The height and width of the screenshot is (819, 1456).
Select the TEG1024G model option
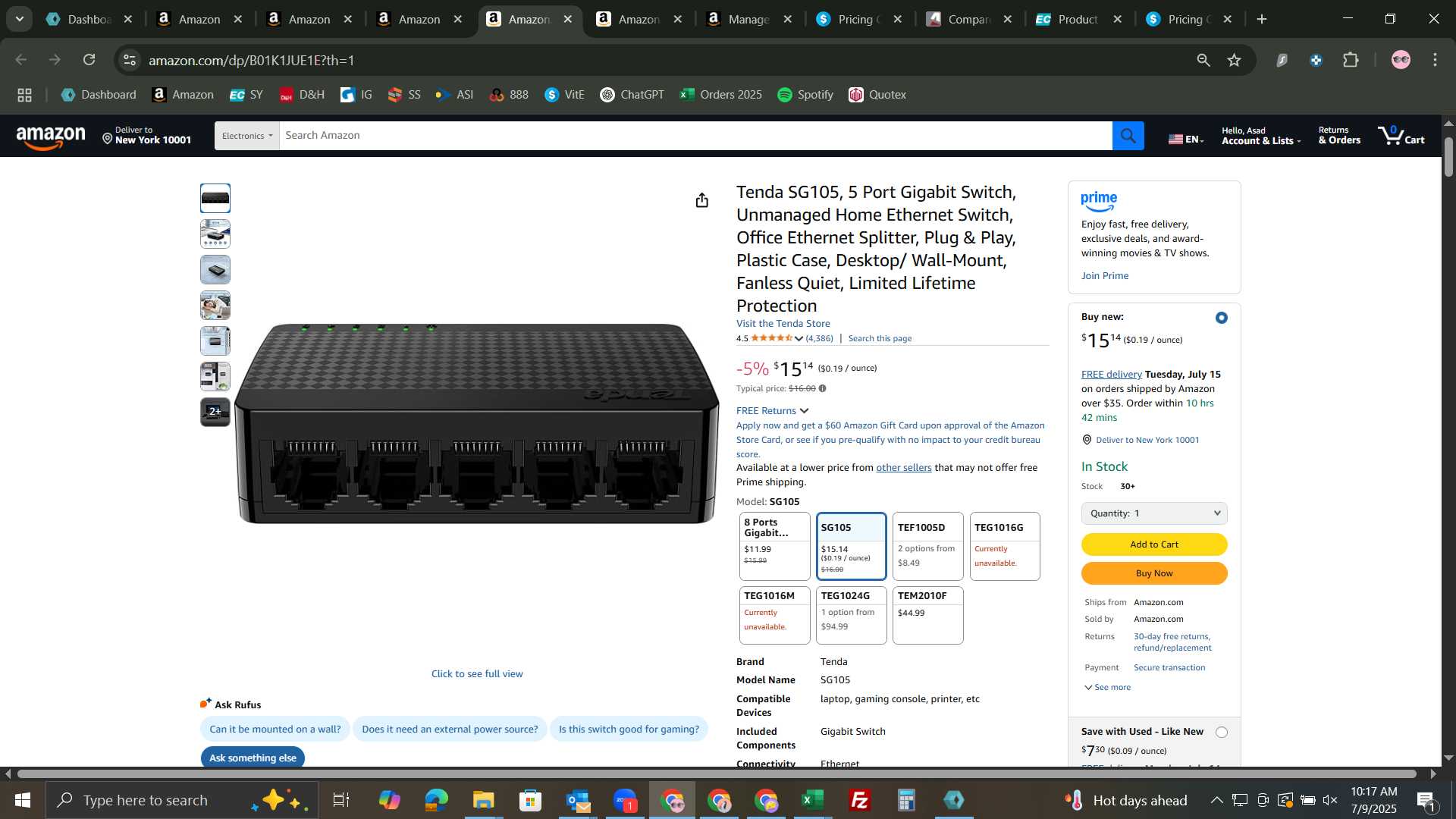851,615
